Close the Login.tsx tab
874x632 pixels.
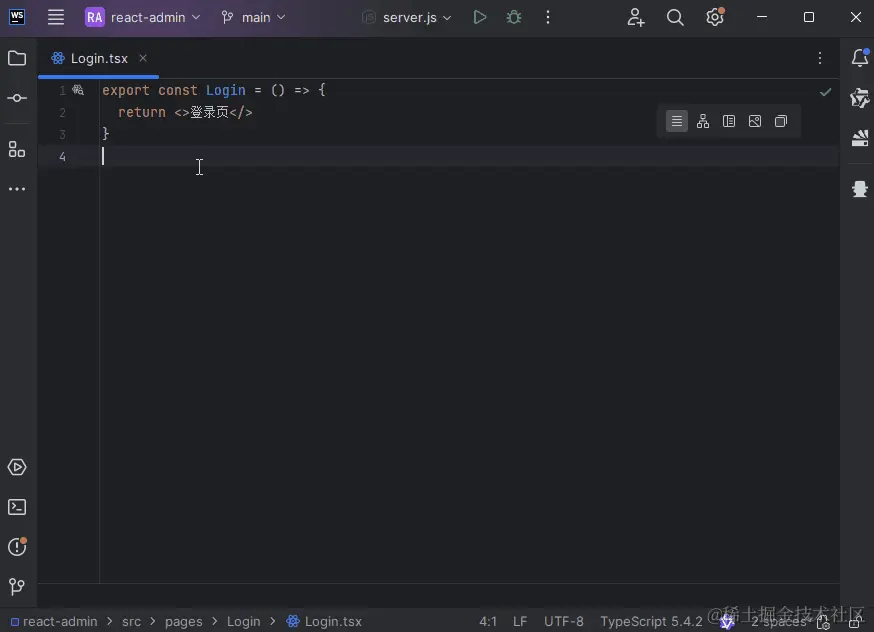point(143,58)
